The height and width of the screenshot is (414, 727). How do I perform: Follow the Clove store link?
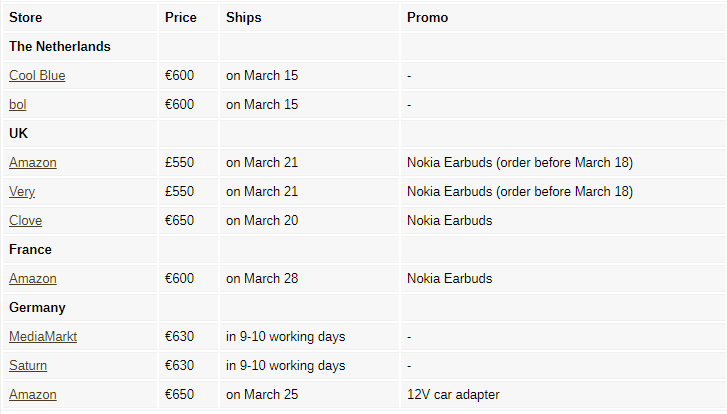26,220
